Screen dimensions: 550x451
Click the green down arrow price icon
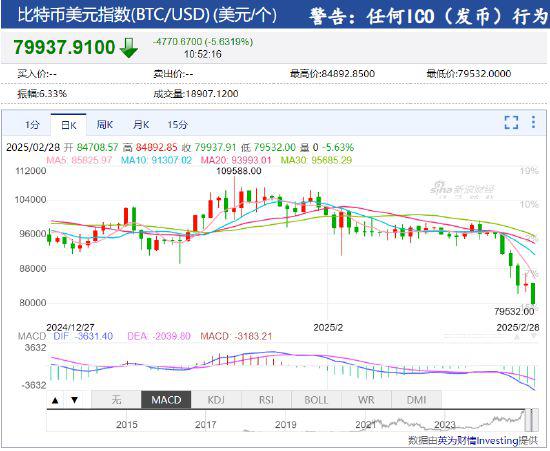pos(129,48)
